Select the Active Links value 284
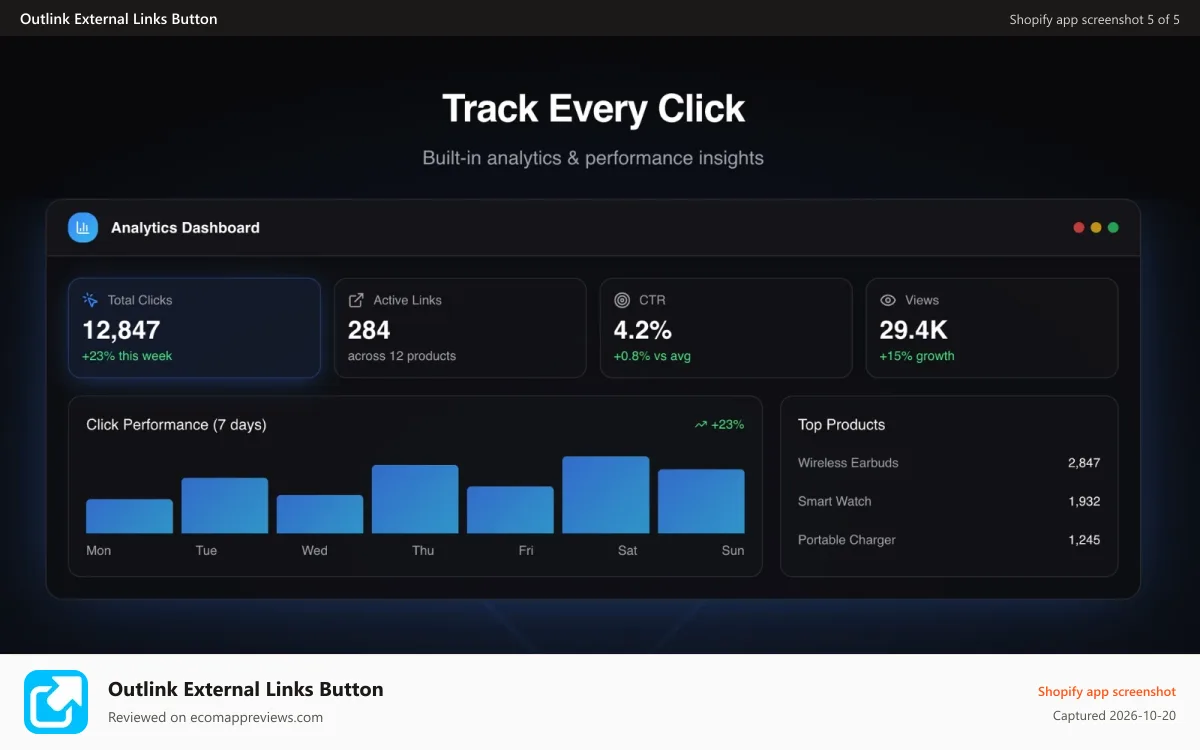The image size is (1200, 750). 369,330
